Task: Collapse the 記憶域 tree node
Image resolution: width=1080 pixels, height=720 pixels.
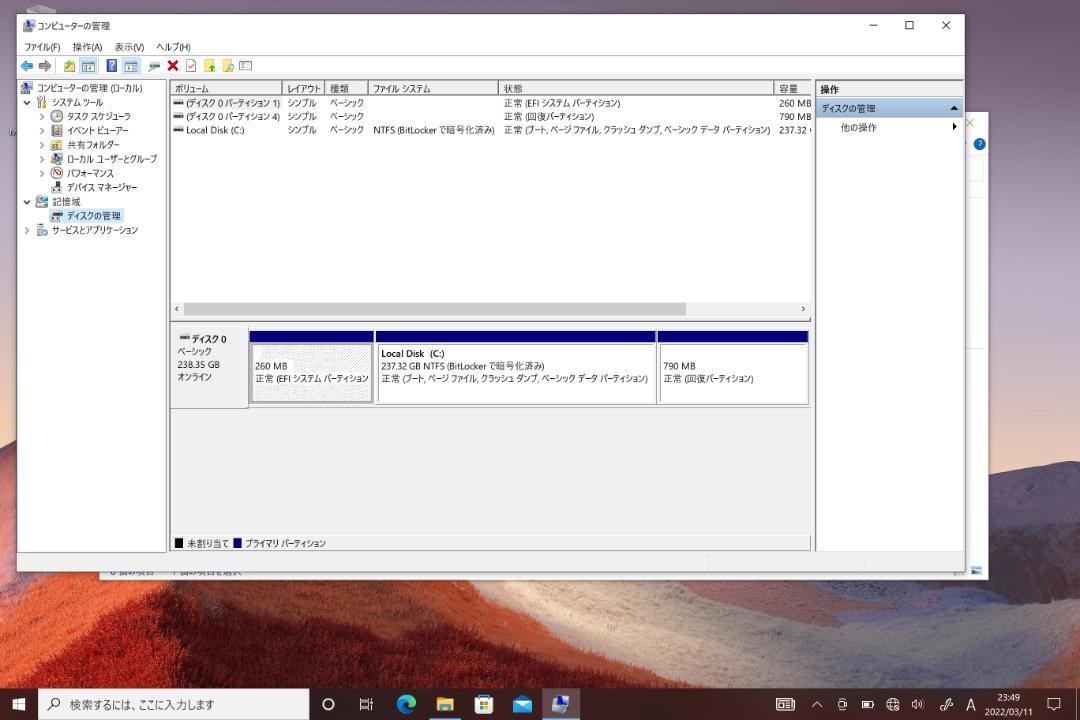Action: (x=27, y=202)
